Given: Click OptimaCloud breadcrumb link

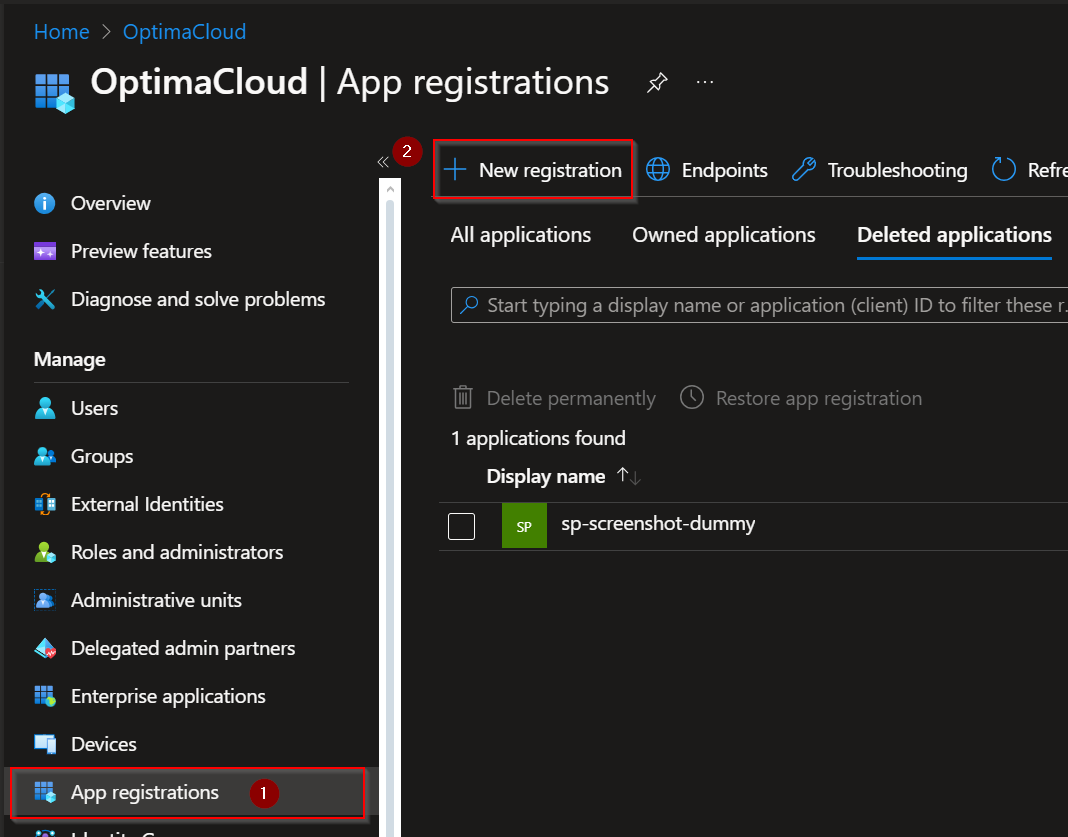Looking at the screenshot, I should (184, 32).
